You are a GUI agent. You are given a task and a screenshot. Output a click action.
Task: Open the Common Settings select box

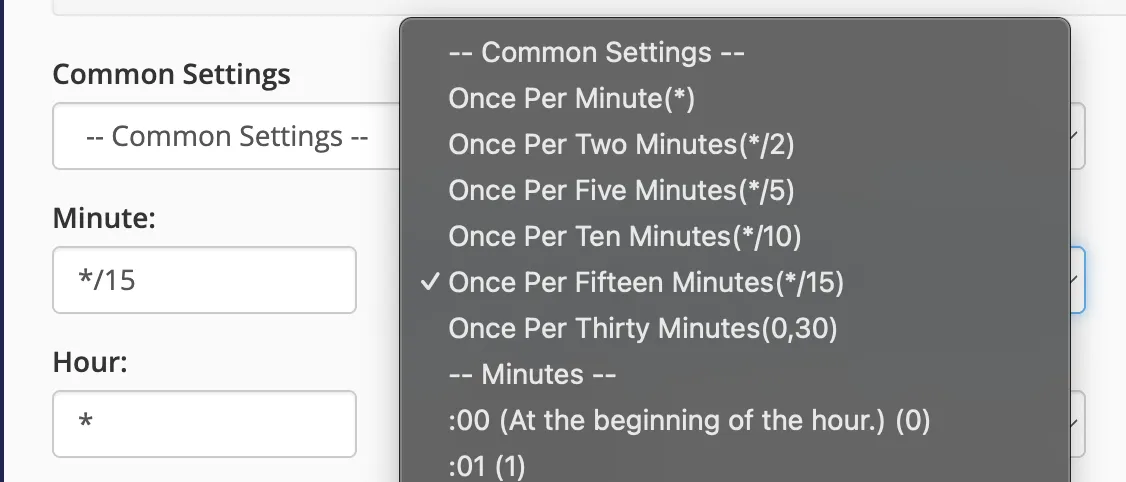tap(228, 136)
